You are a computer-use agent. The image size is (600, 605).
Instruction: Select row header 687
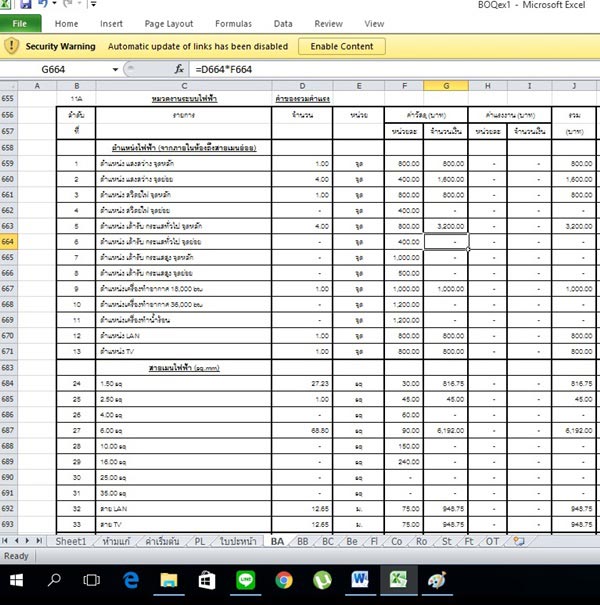pyautogui.click(x=8, y=430)
